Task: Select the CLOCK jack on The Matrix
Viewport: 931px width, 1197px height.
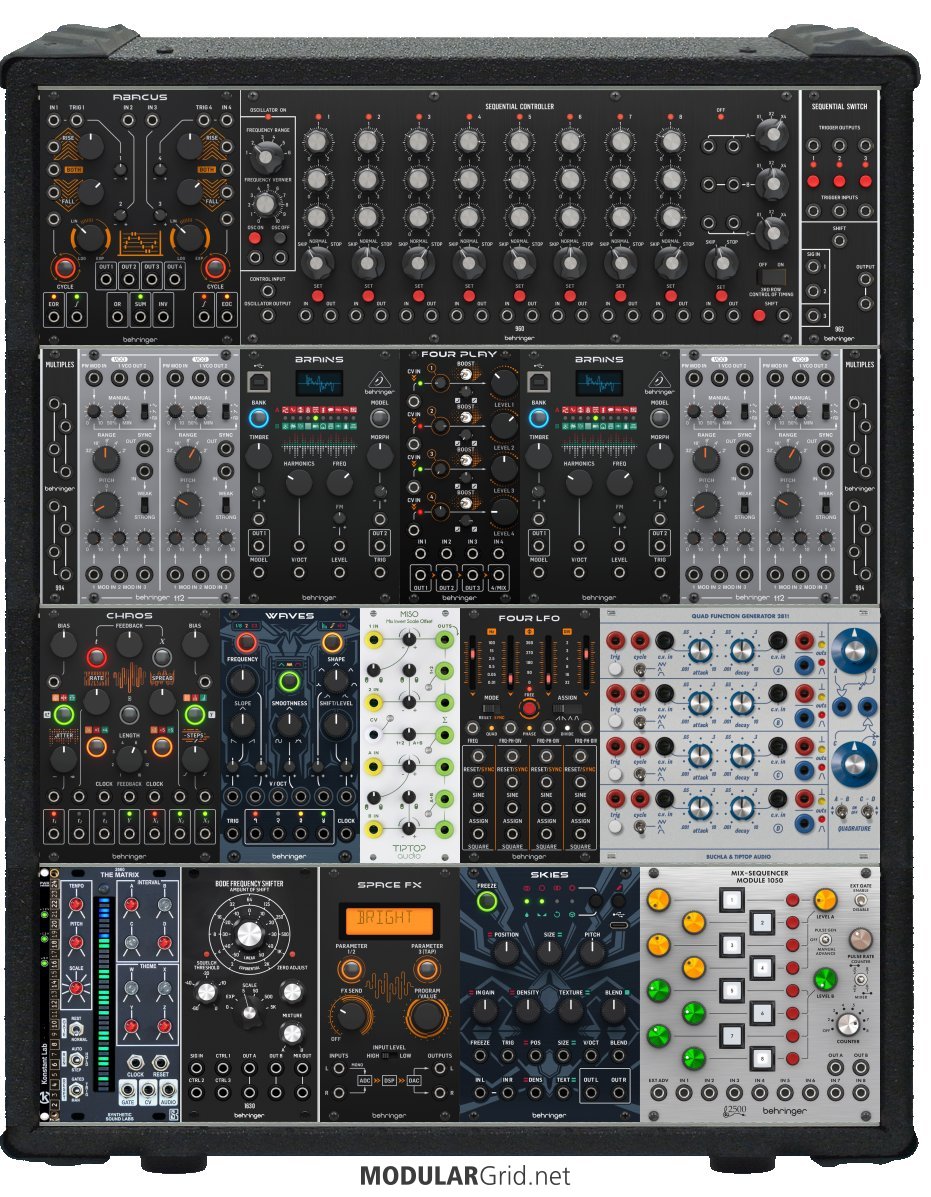Action: (135, 1062)
